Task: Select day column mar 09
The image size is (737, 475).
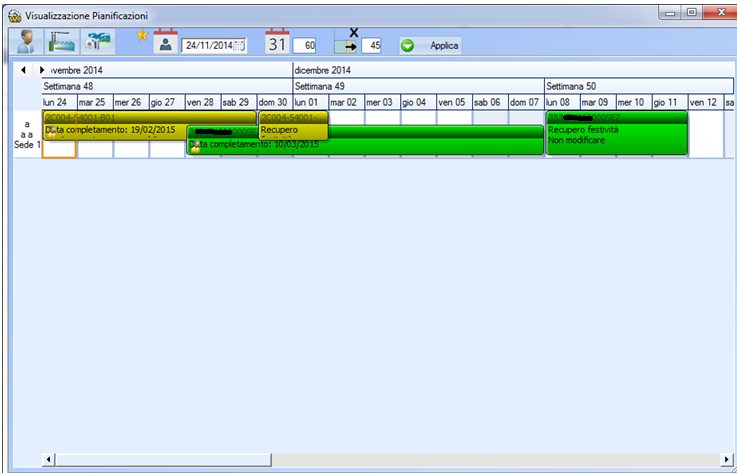Action: click(x=598, y=102)
